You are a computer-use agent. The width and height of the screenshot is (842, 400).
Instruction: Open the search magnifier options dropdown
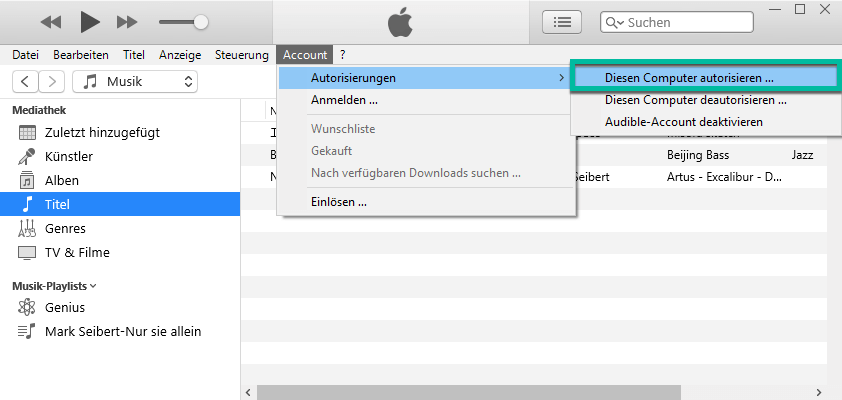point(614,23)
